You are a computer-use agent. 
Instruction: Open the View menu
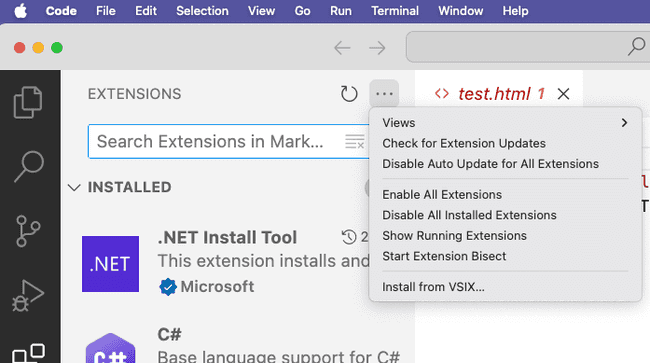(262, 11)
